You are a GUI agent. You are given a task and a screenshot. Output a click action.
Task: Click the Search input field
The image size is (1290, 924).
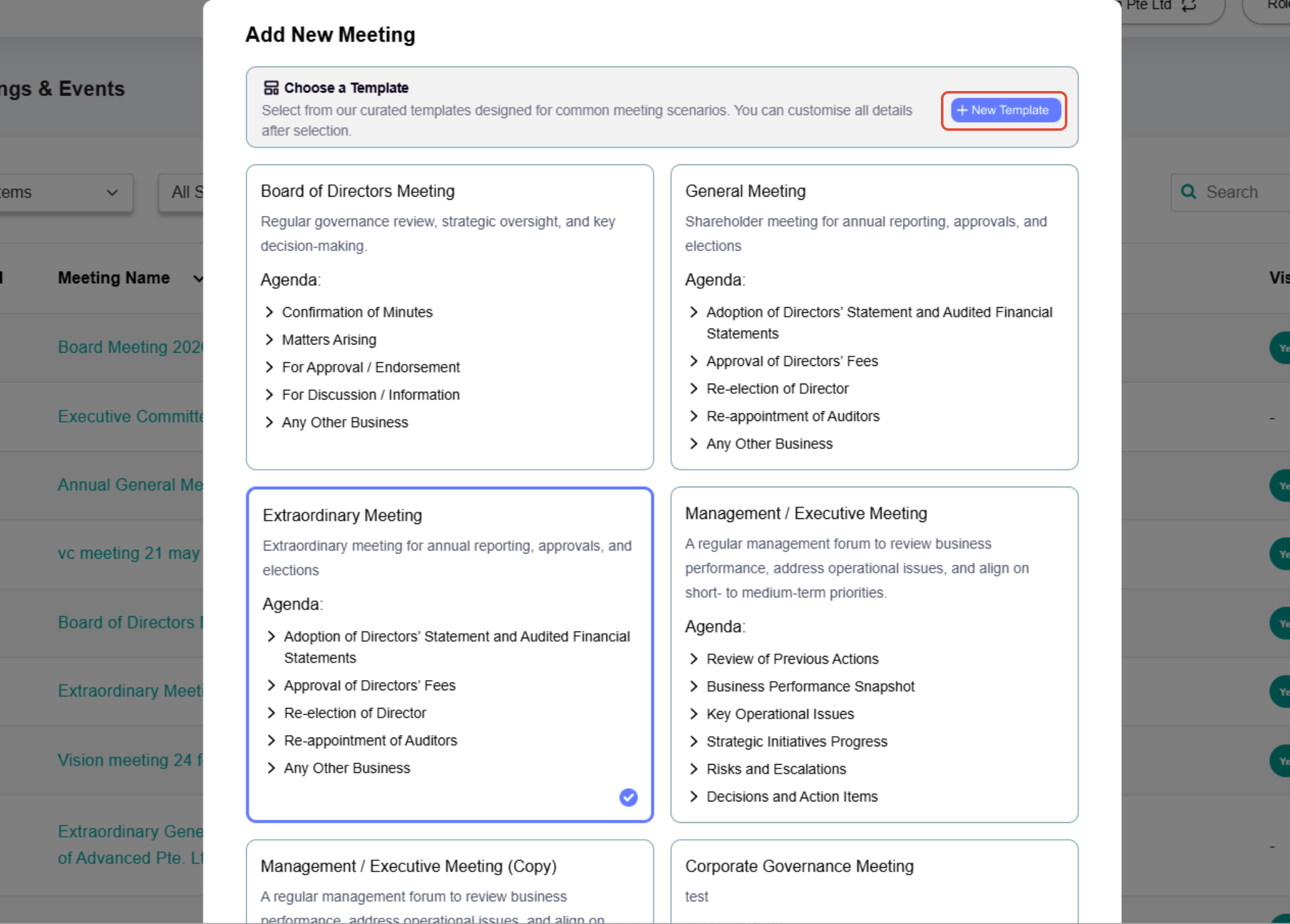click(1230, 192)
